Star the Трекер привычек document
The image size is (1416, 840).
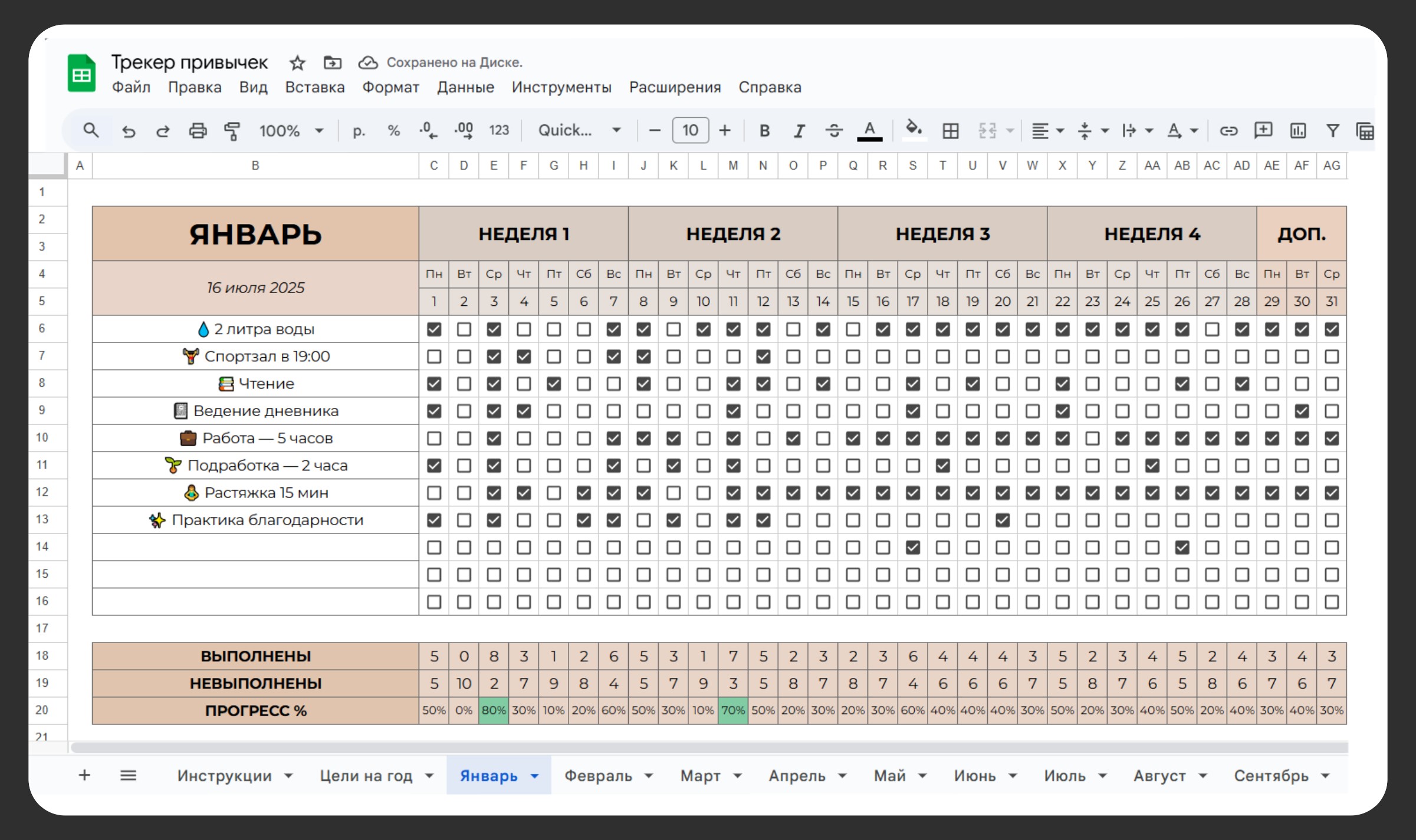297,62
